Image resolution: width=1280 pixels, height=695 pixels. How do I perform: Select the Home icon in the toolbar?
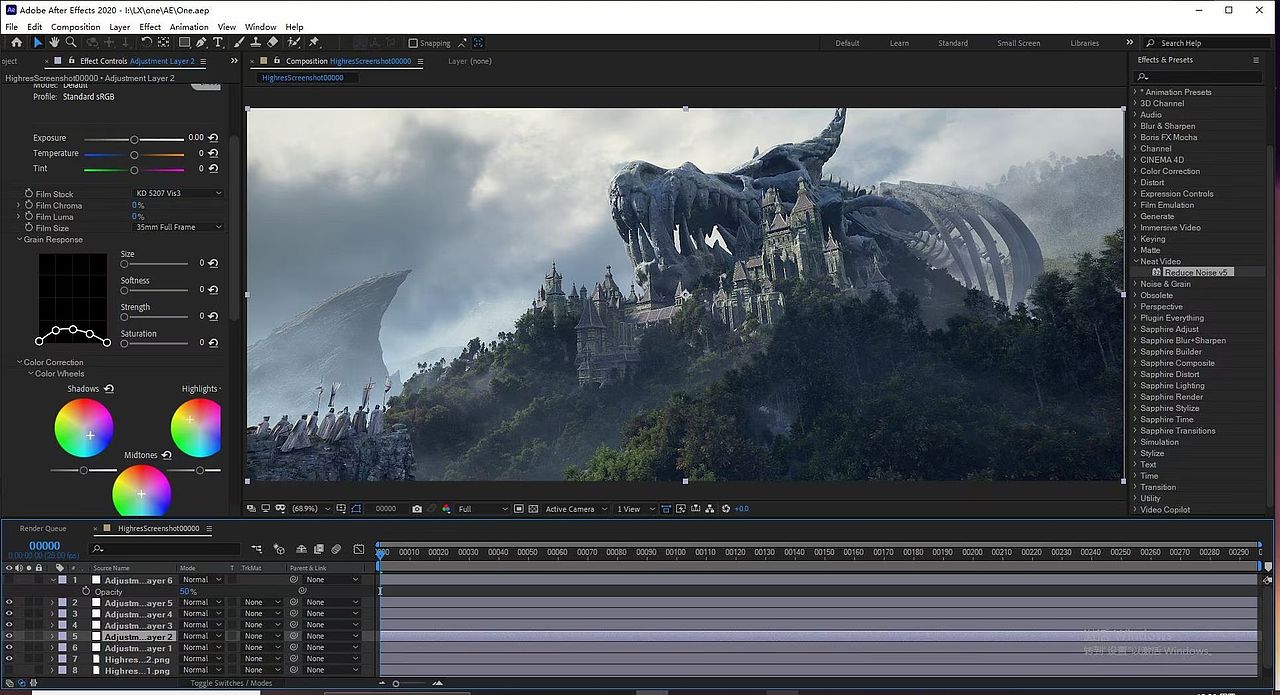16,43
